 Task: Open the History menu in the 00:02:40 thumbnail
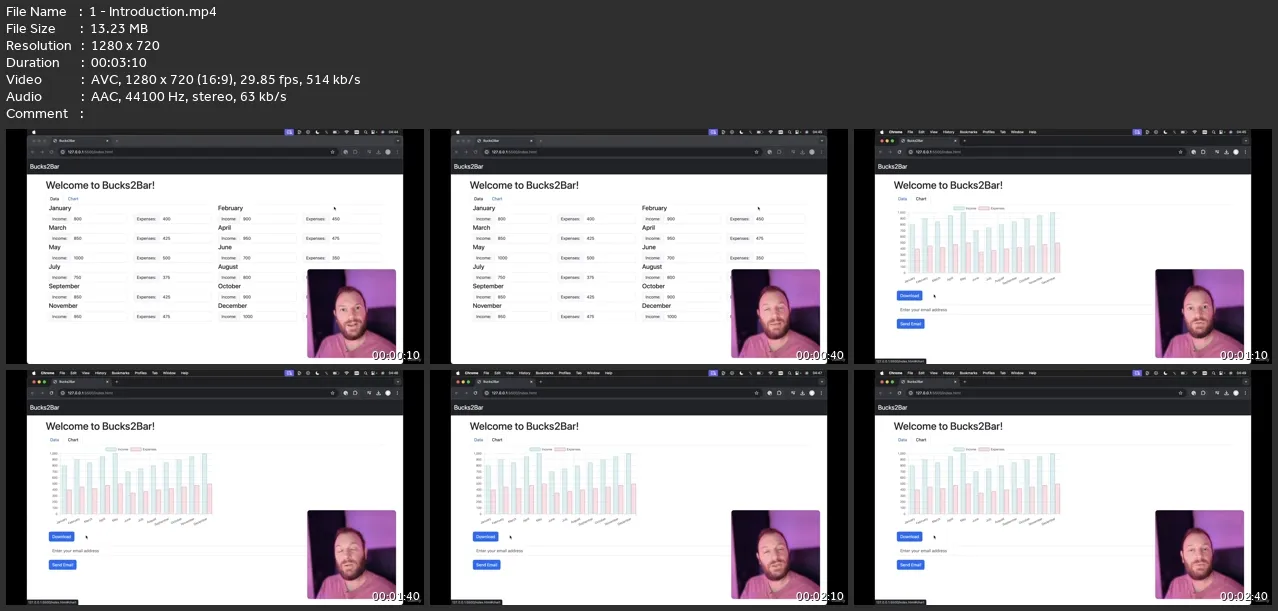coord(949,373)
